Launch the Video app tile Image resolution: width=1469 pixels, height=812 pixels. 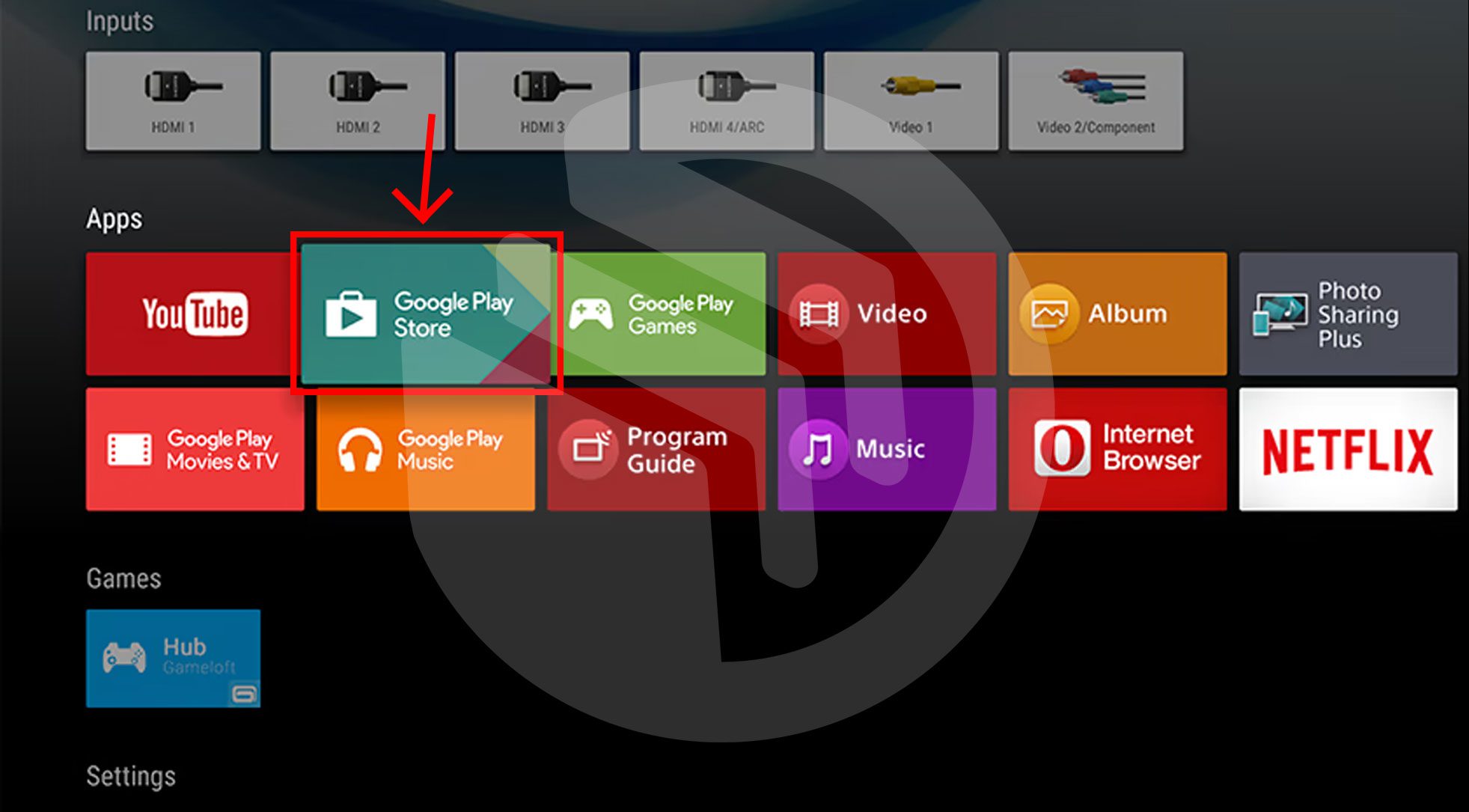pyautogui.click(x=887, y=314)
